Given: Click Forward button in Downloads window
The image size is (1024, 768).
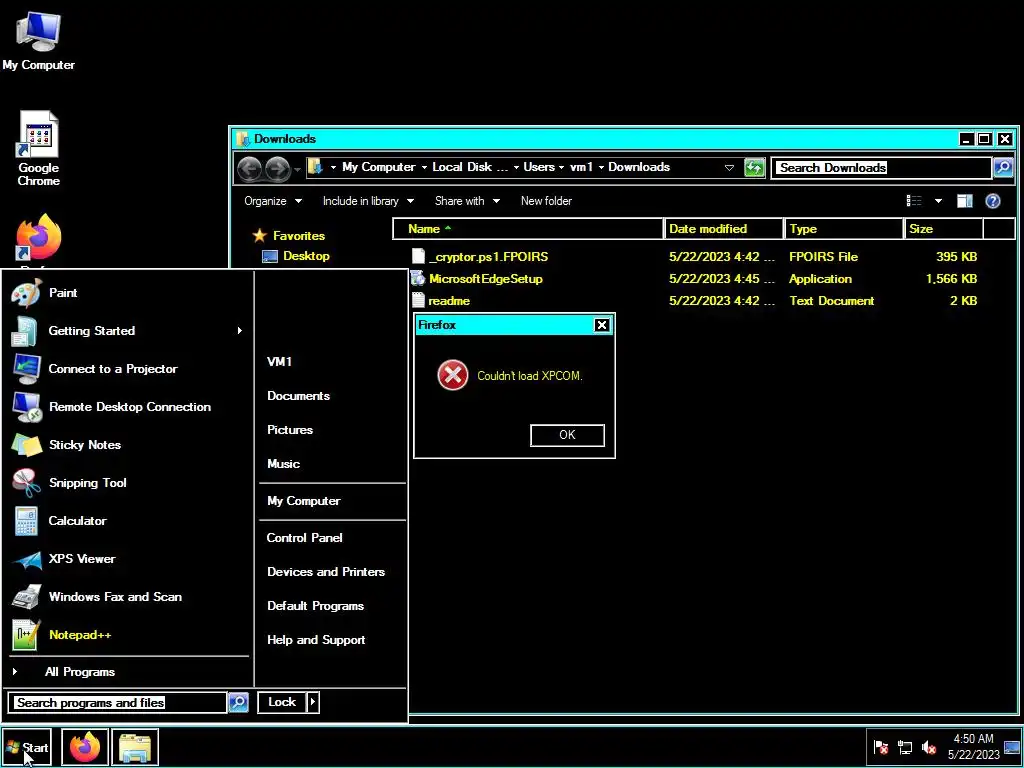Looking at the screenshot, I should tap(278, 168).
